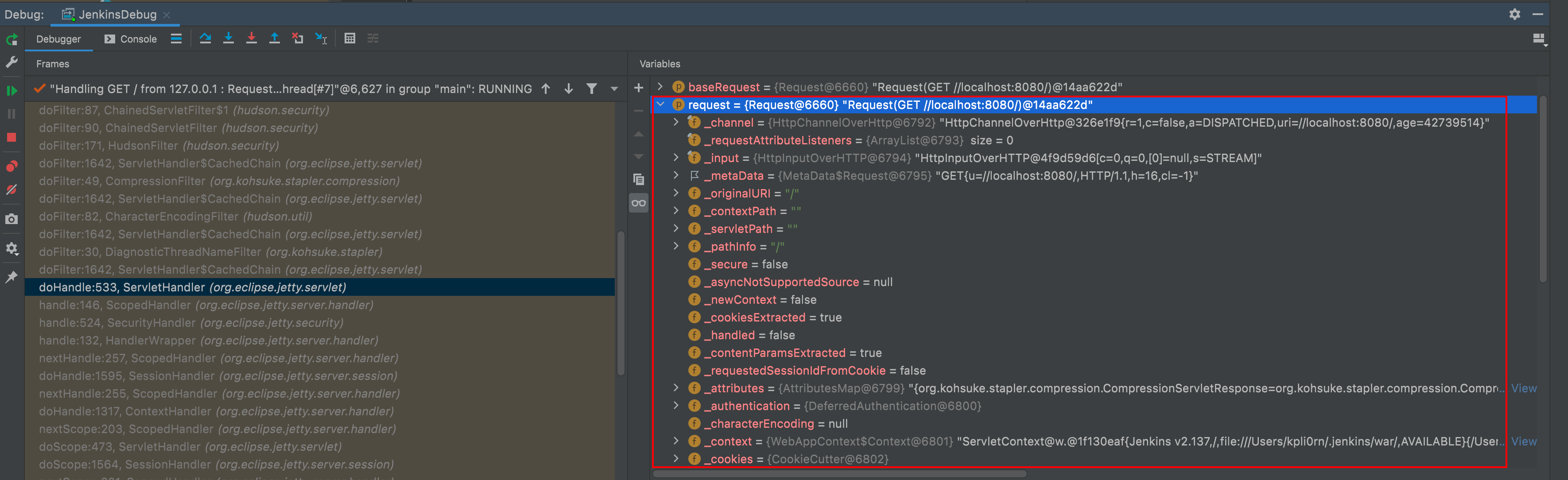
Task: Toggle the frames filter funnel icon
Action: (591, 89)
